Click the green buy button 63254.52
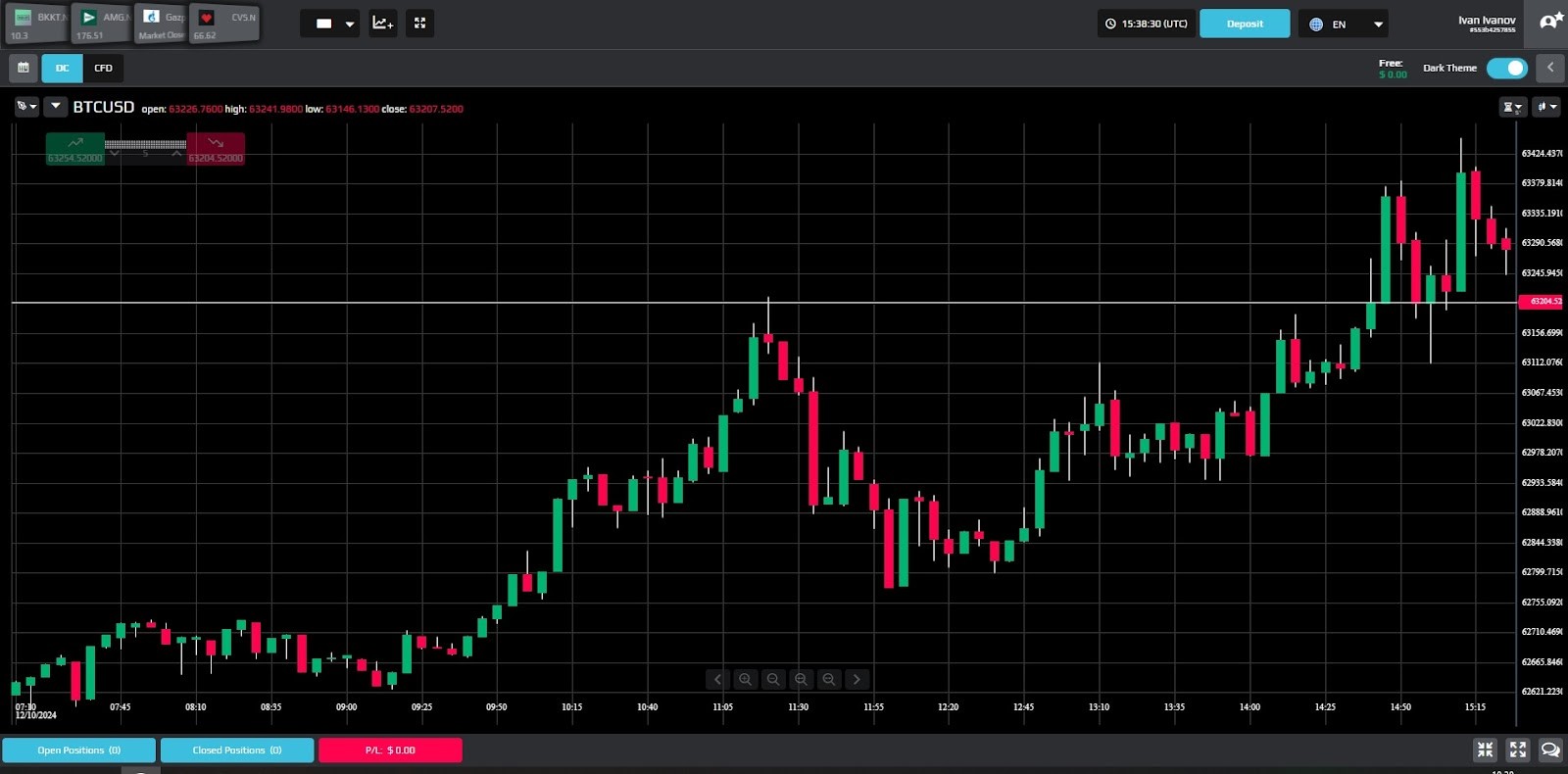This screenshot has width=1568, height=774. 75,149
